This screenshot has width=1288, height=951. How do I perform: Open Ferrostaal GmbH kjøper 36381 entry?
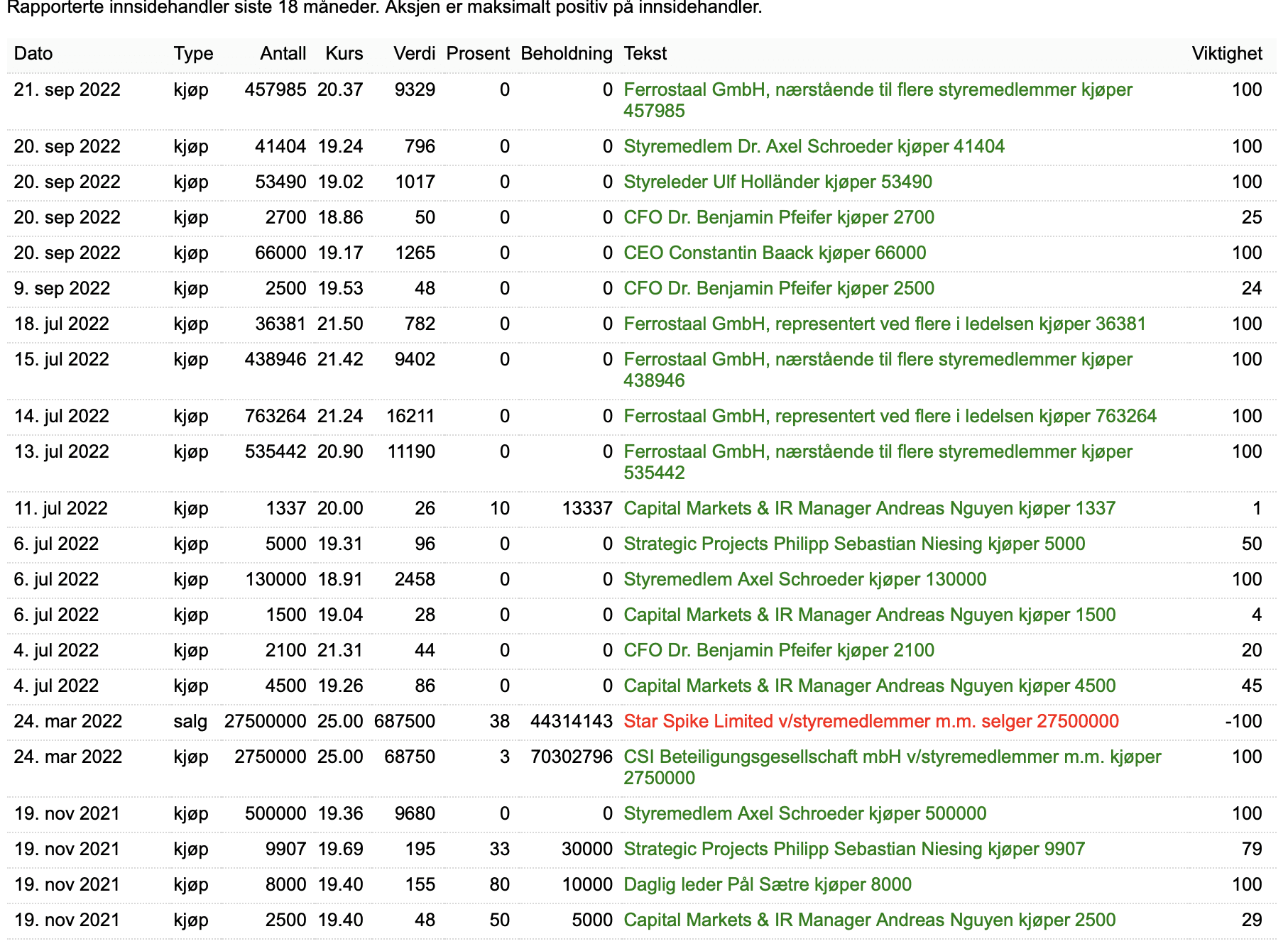coord(885,324)
